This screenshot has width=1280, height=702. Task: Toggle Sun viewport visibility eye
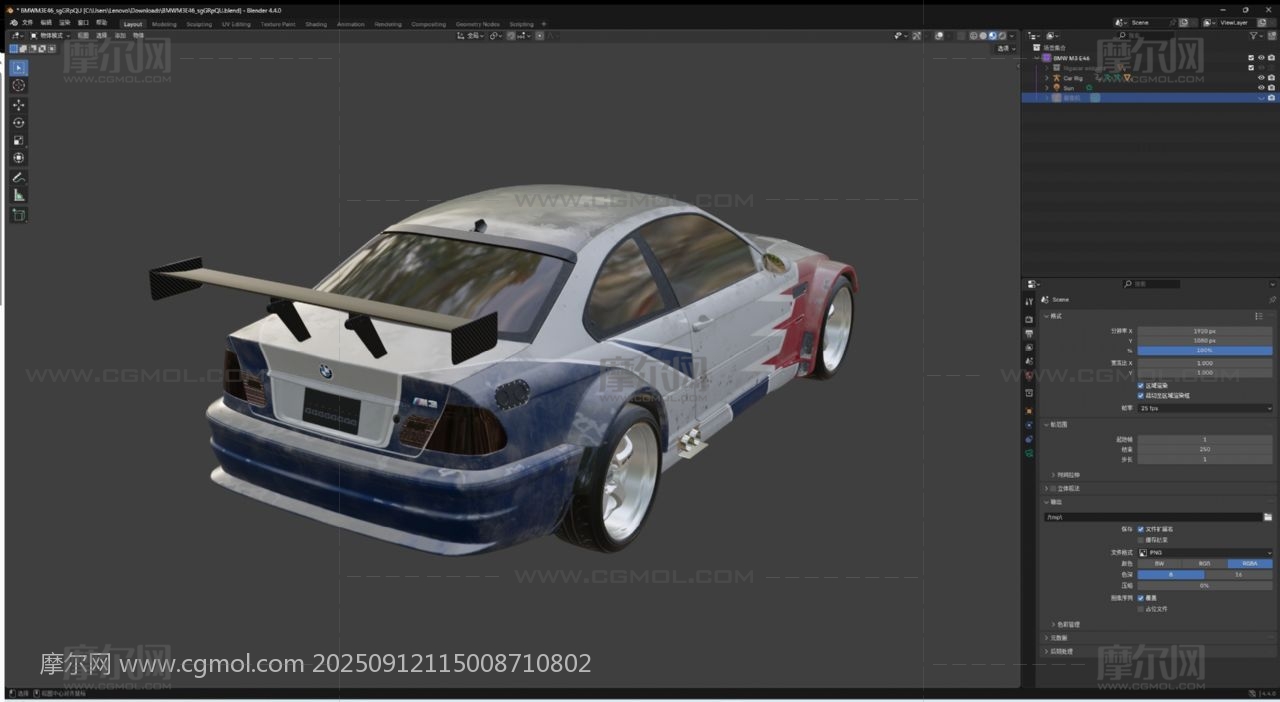coord(1261,88)
